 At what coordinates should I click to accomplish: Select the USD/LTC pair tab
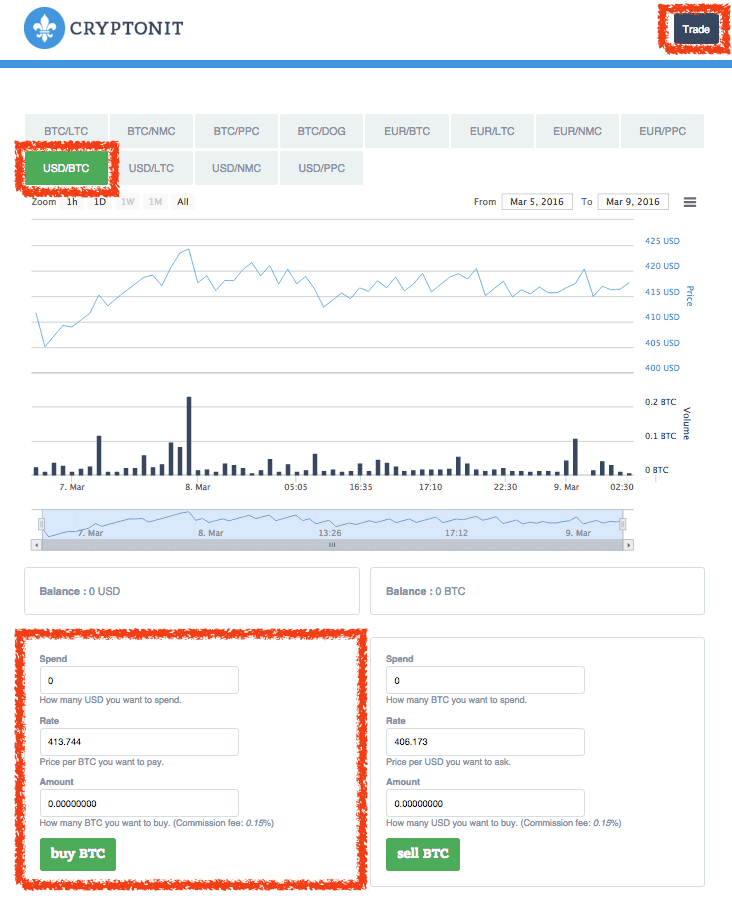click(151, 168)
